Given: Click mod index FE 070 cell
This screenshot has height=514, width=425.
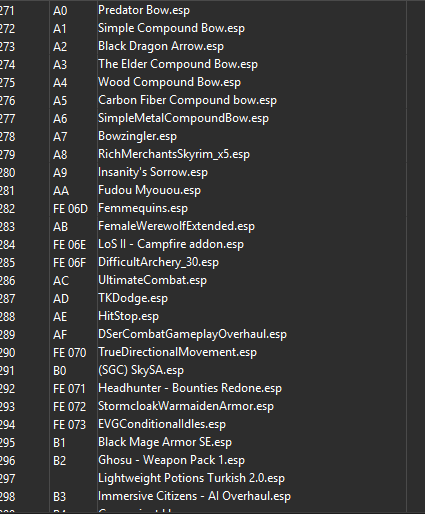Looking at the screenshot, I should pyautogui.click(x=70, y=353).
